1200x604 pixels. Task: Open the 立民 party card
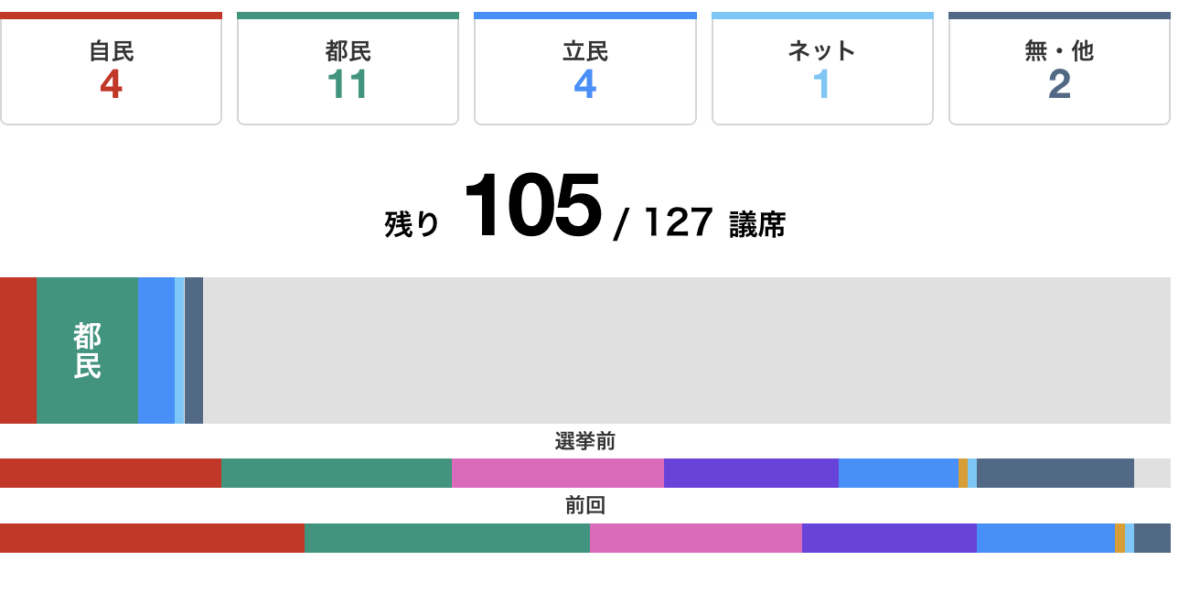(x=585, y=70)
